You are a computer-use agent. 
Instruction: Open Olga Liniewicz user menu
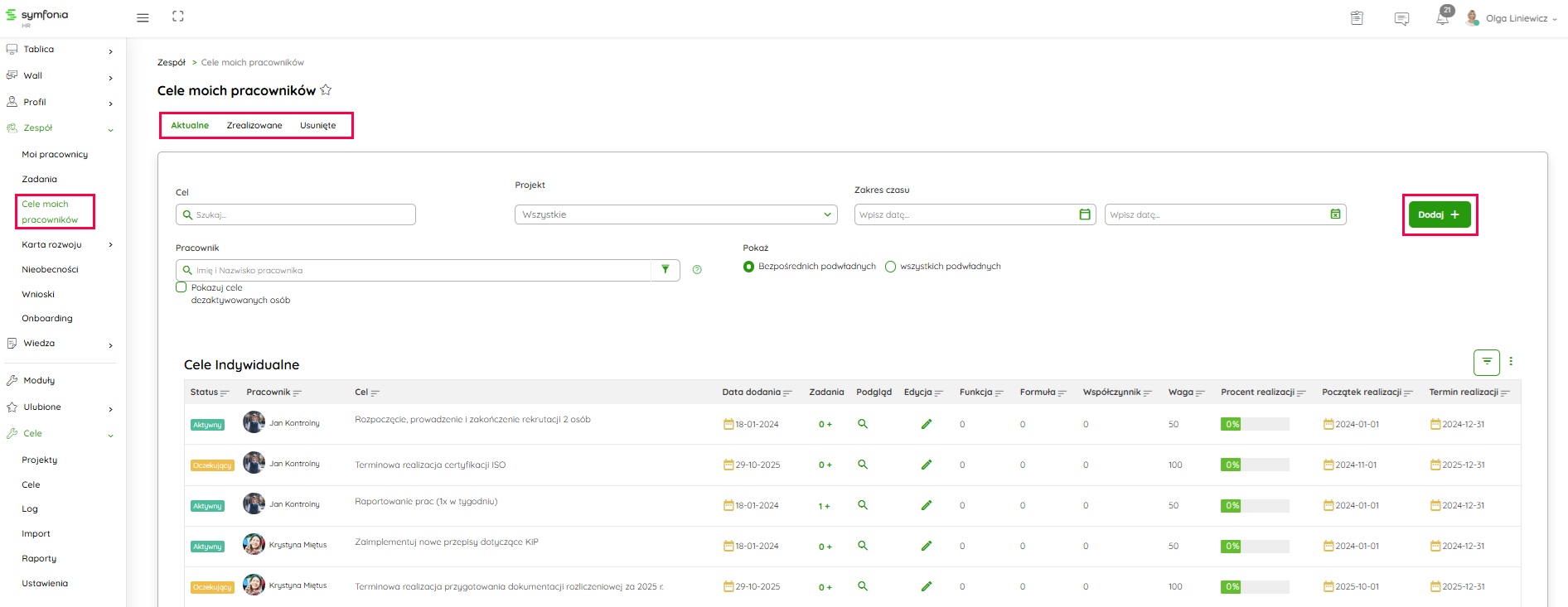1517,18
